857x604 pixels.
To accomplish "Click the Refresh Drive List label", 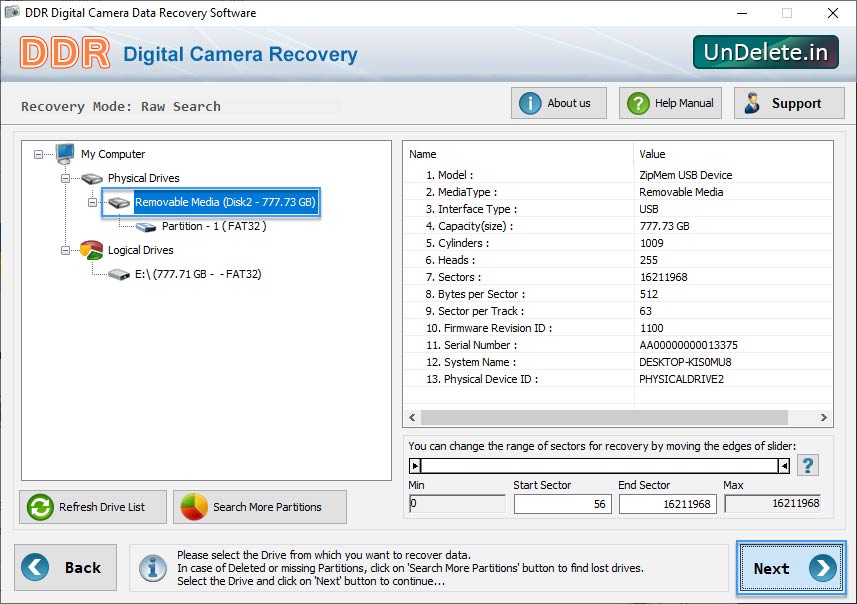I will point(102,507).
